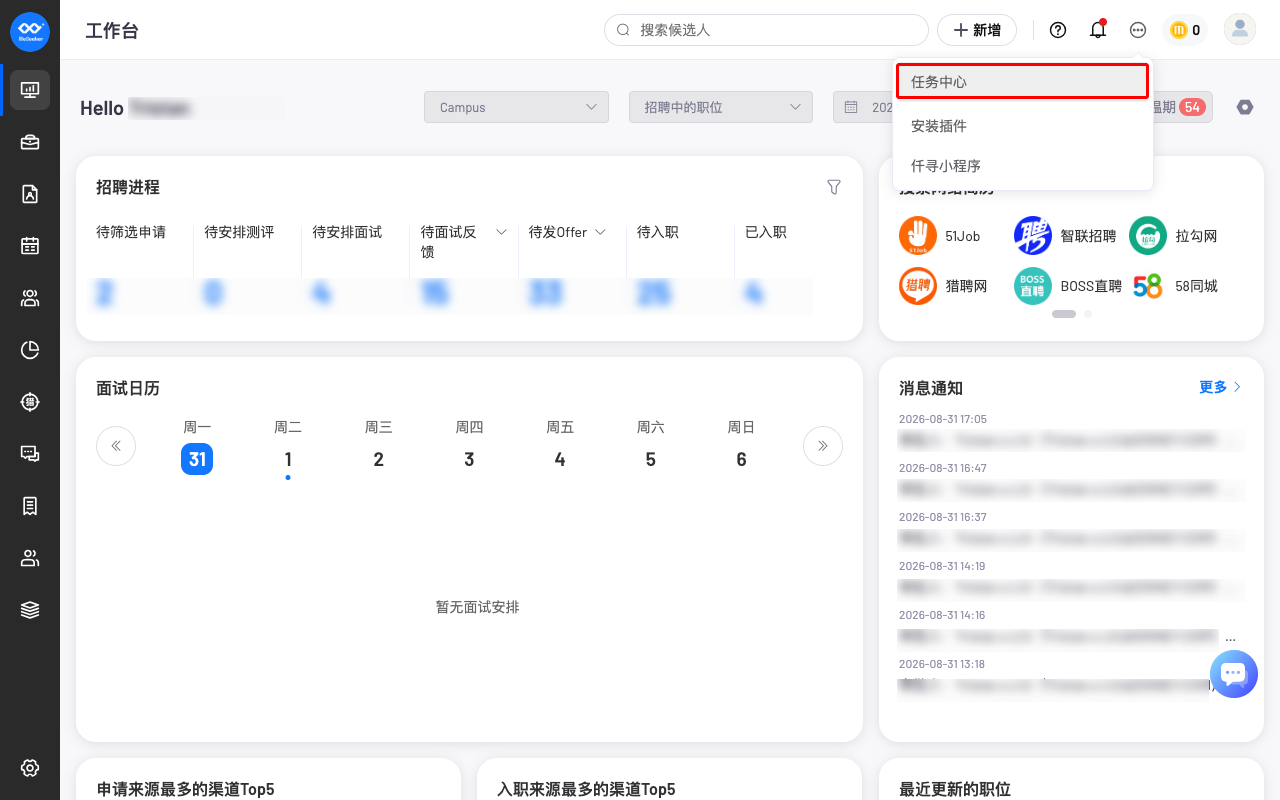This screenshot has height=800, width=1280.
Task: Open the floating chat support bubble
Action: click(x=1234, y=674)
